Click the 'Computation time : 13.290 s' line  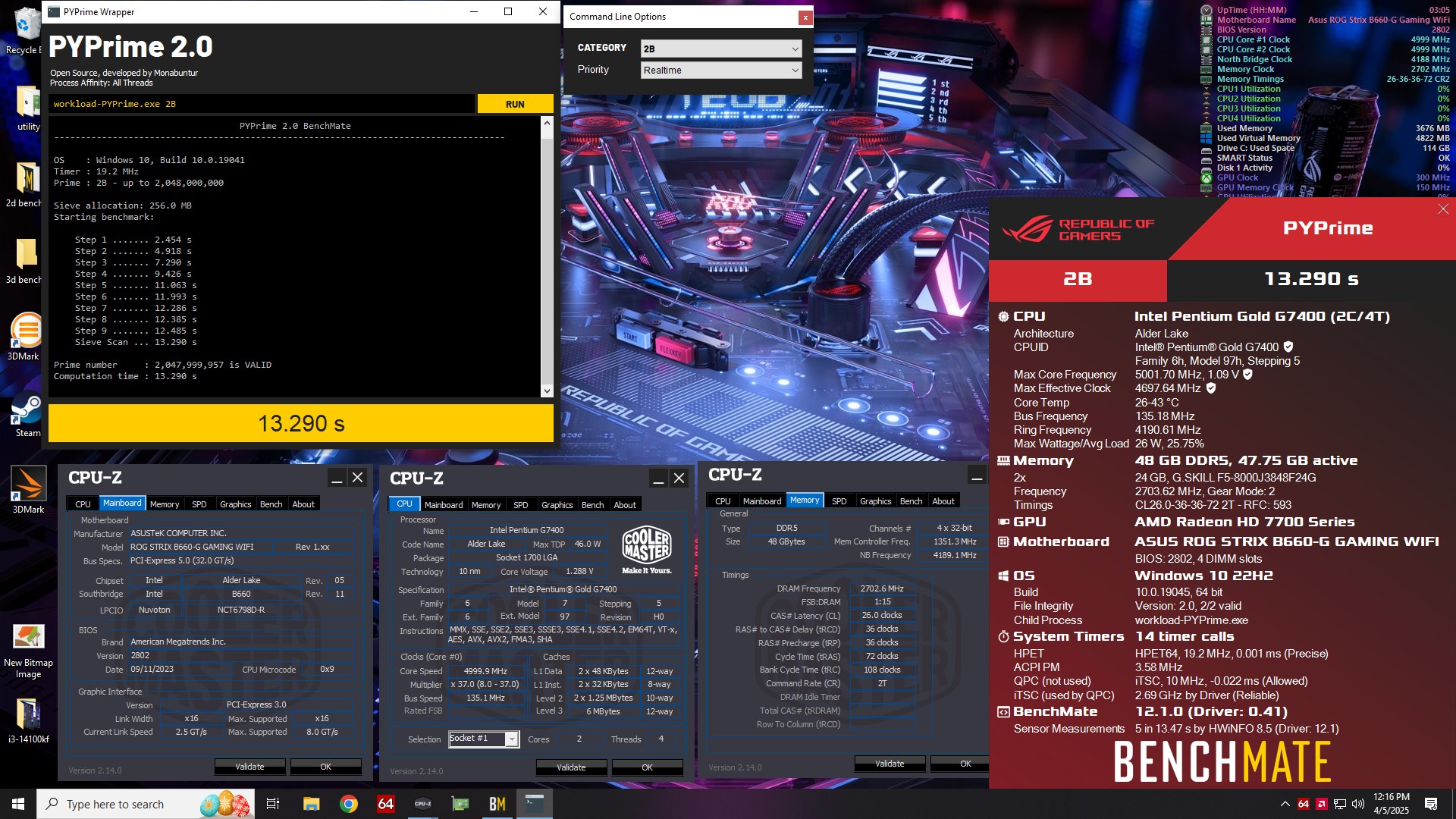click(x=125, y=376)
